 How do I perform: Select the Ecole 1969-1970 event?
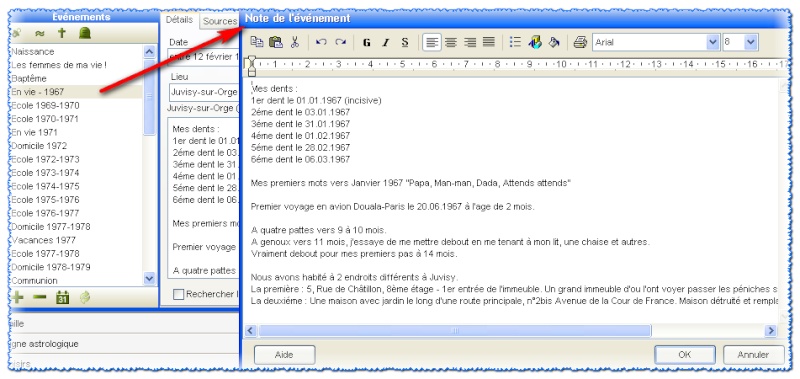click(x=45, y=106)
